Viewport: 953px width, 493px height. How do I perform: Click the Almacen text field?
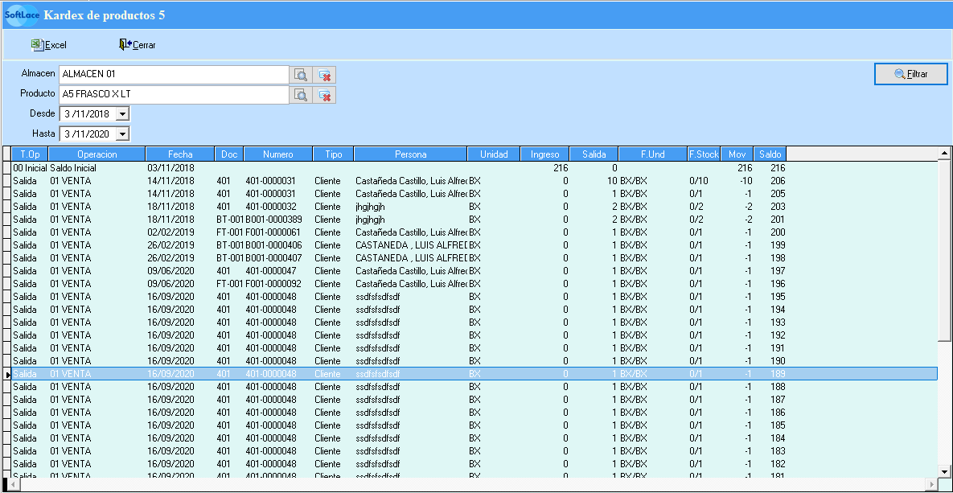[x=173, y=75]
